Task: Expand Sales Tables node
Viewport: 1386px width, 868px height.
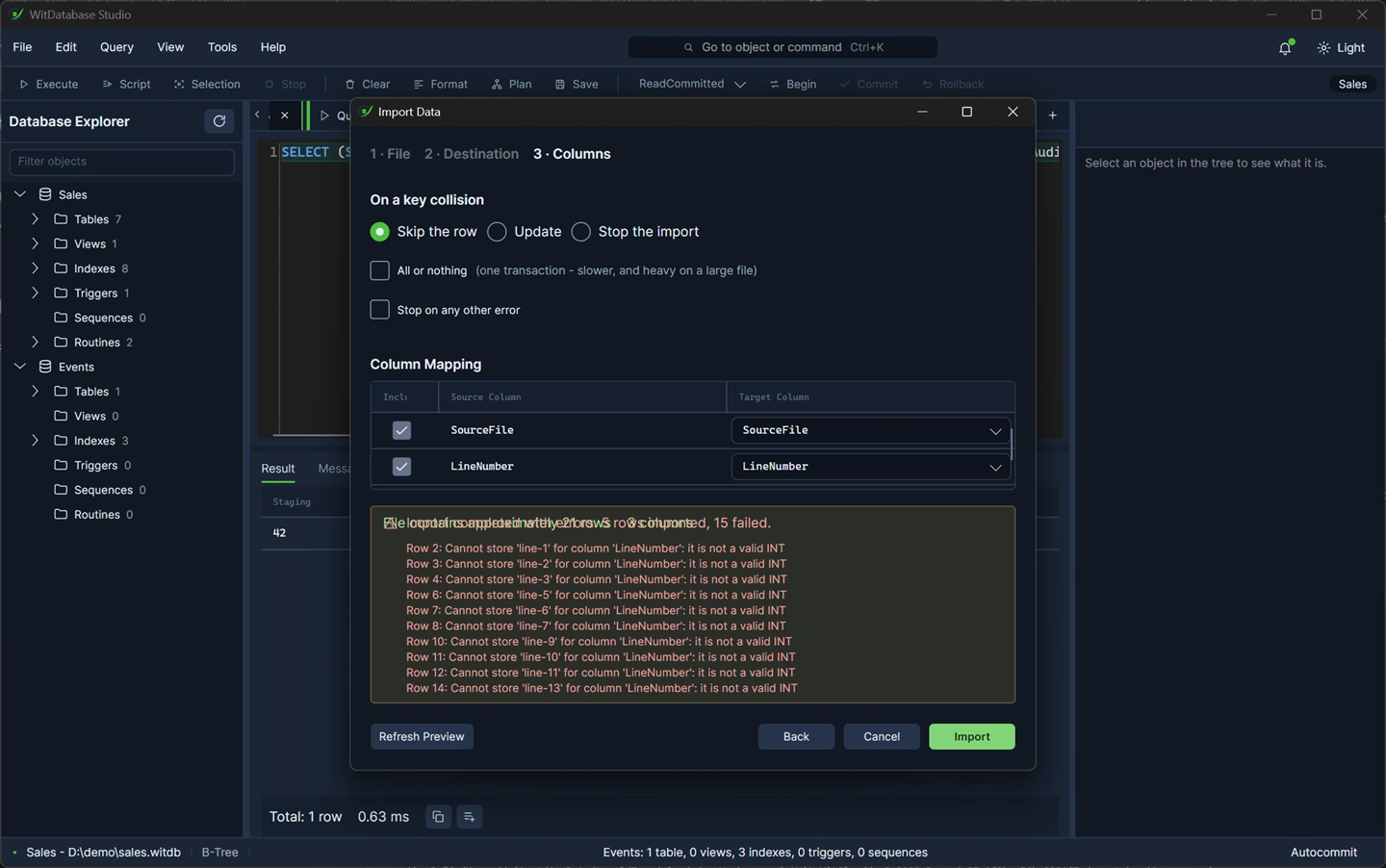Action: click(36, 219)
